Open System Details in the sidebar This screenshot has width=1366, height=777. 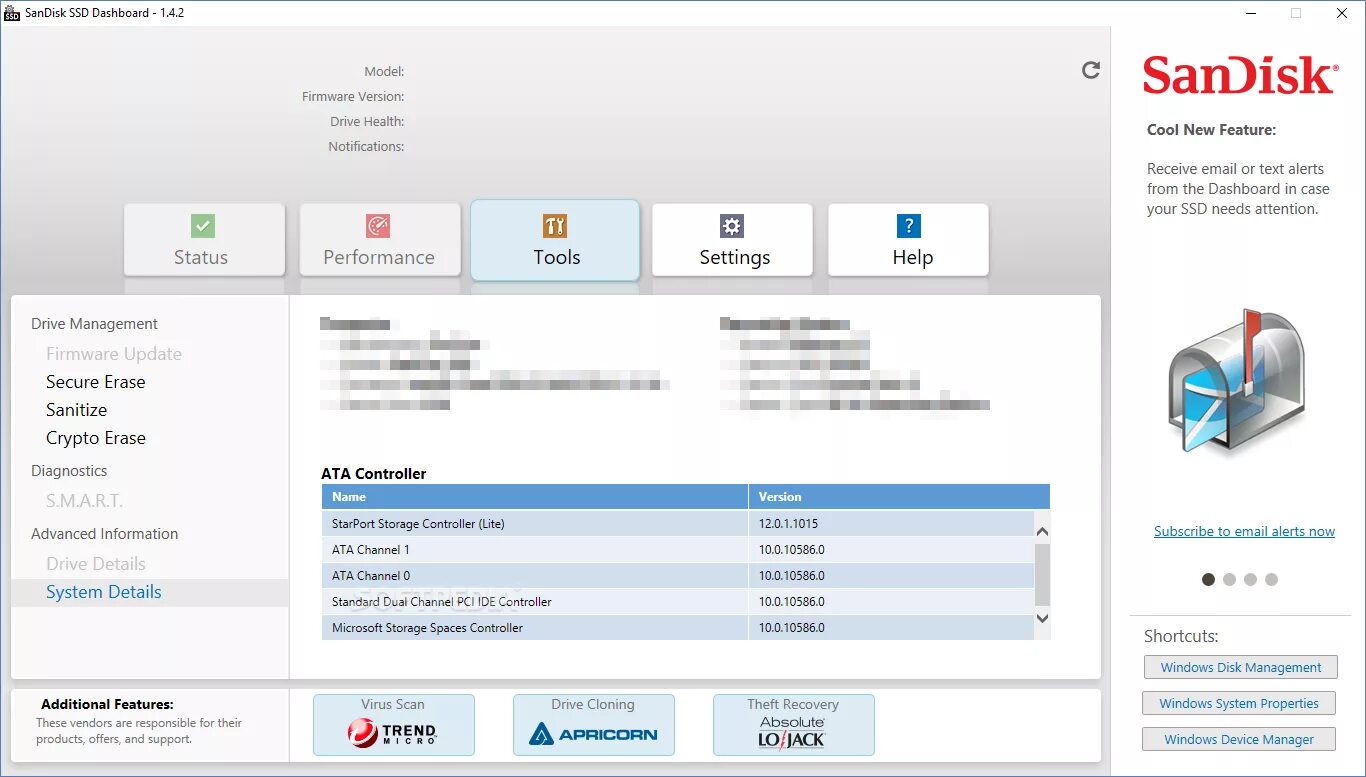point(103,592)
